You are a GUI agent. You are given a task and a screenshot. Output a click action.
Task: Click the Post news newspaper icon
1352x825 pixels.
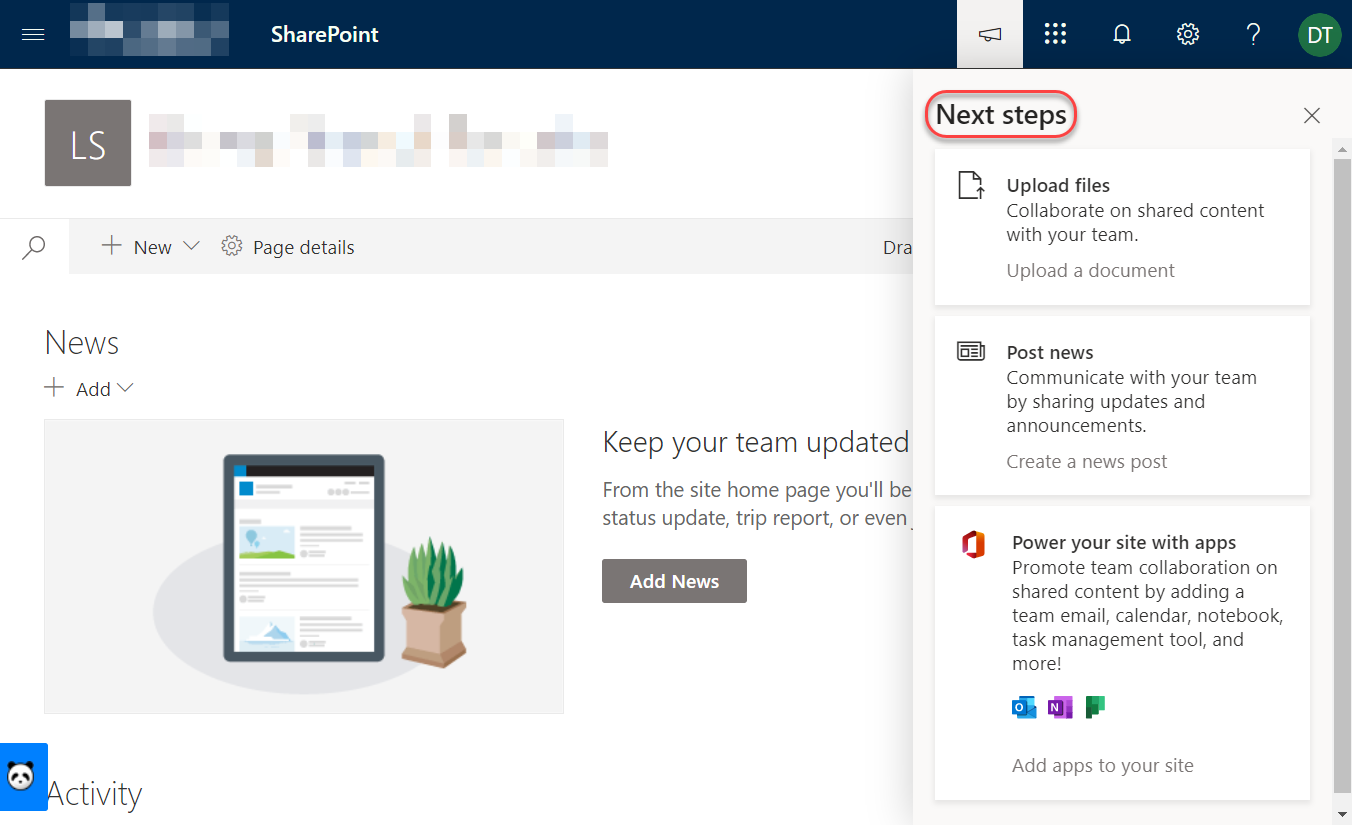pos(971,351)
